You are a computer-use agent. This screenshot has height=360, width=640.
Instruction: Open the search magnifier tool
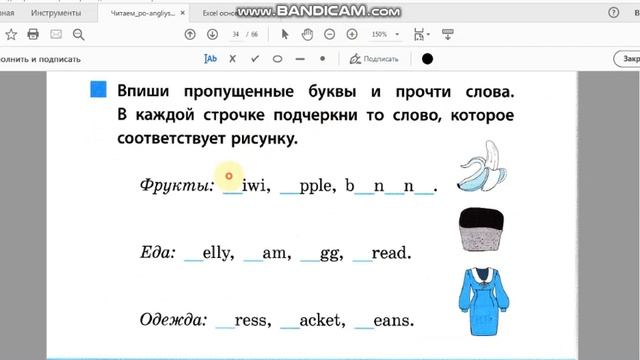click(x=78, y=35)
